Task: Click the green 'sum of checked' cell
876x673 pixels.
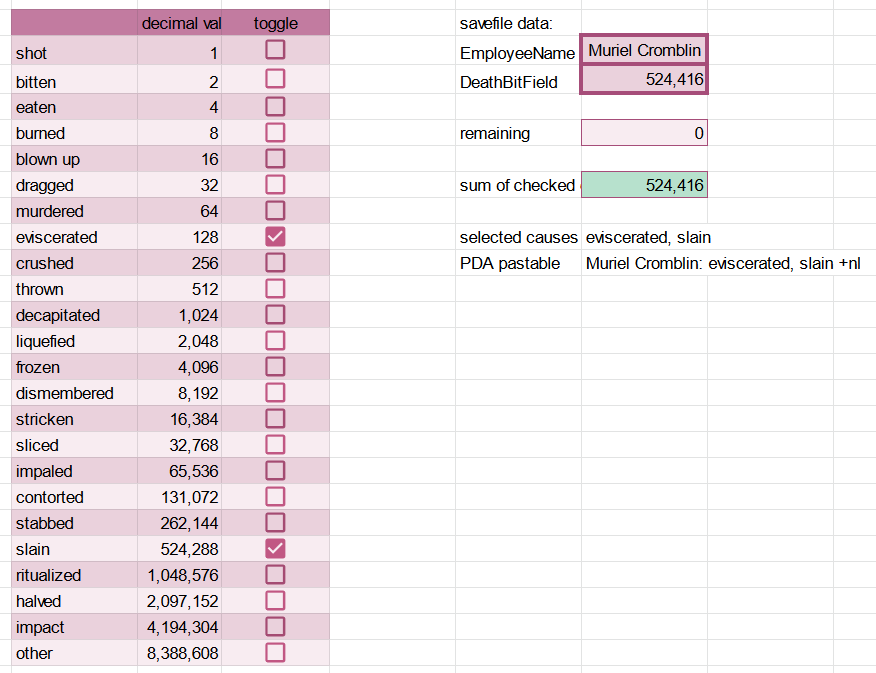Action: click(644, 185)
